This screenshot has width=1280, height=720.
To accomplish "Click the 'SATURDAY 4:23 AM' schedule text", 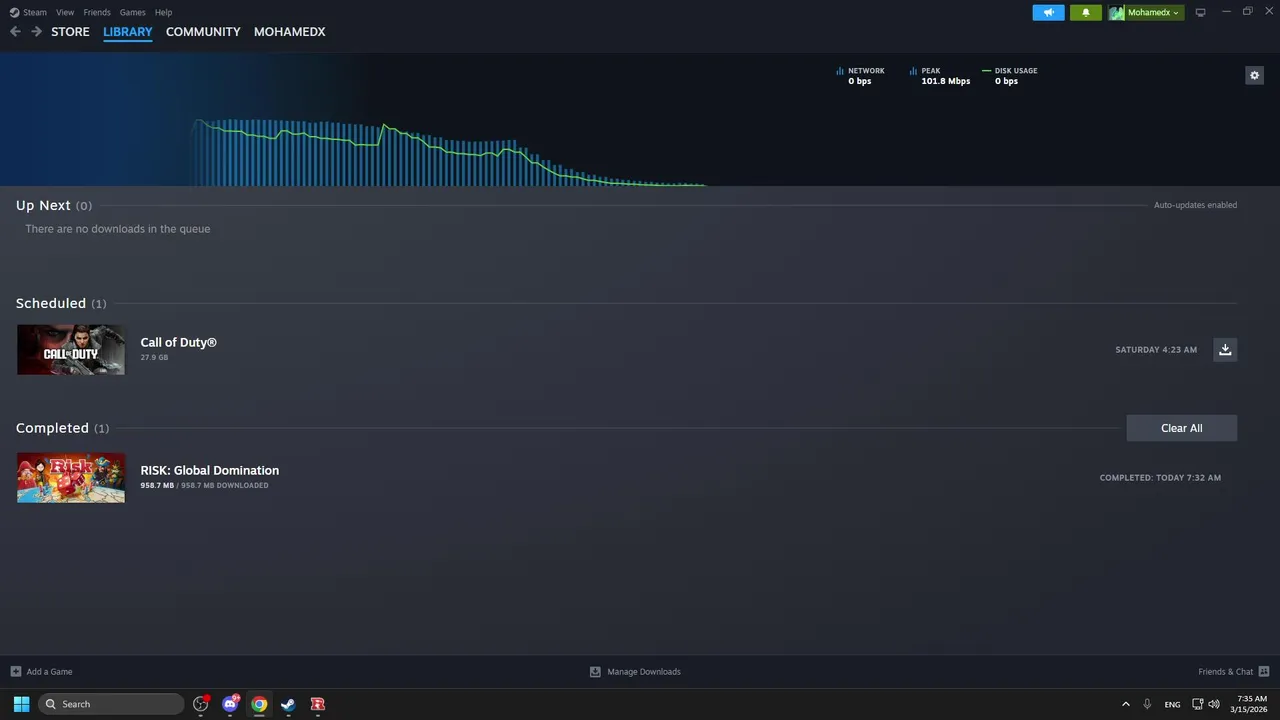I will (x=1156, y=350).
